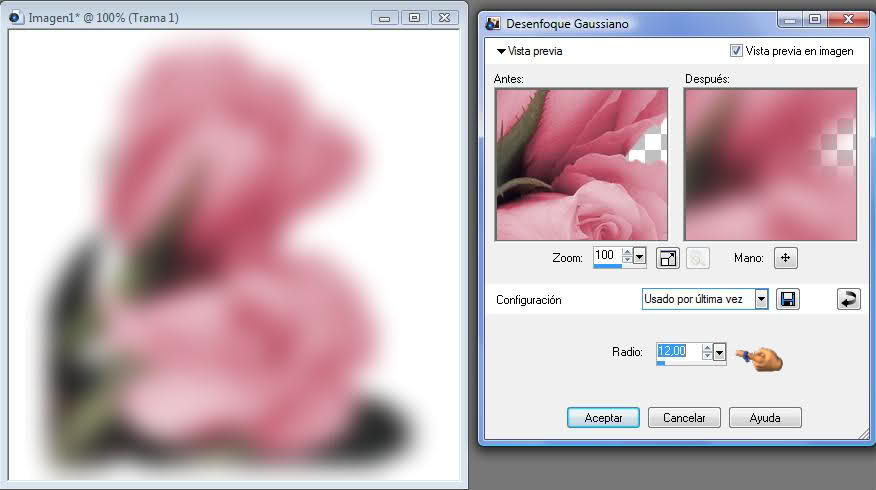Click the zoom magnifier icon beside Zoom
This screenshot has height=490, width=876.
(x=697, y=258)
